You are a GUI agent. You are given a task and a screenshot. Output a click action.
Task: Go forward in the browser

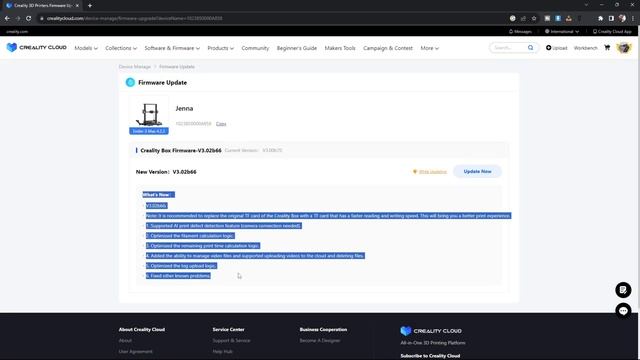pyautogui.click(x=18, y=18)
